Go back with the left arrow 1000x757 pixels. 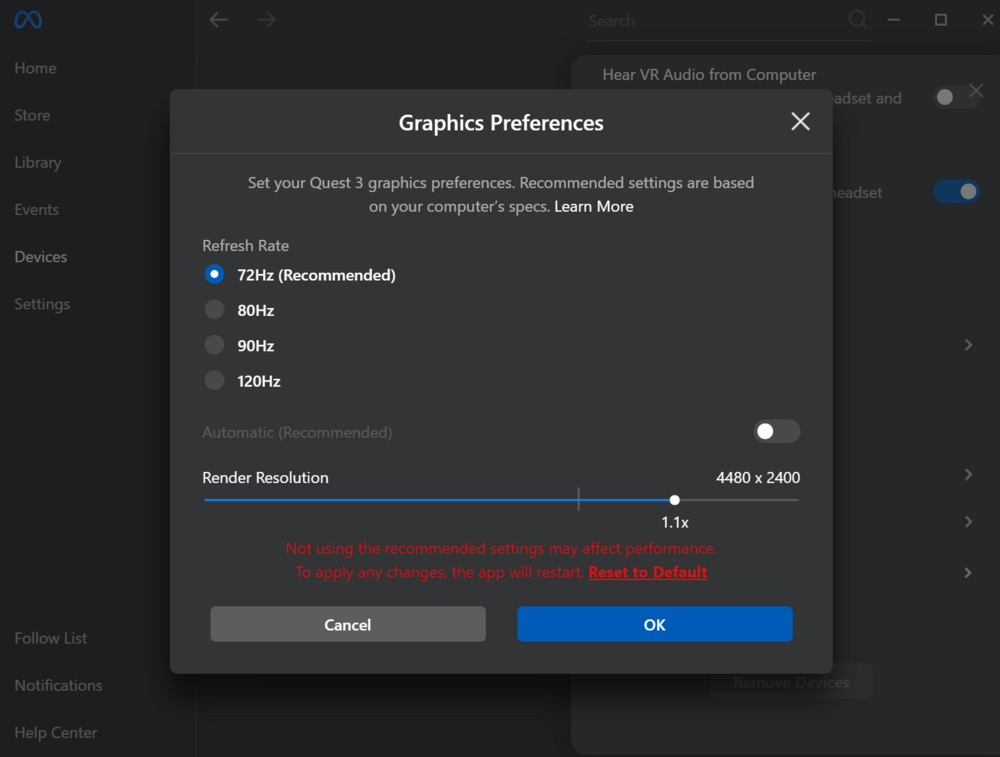[219, 20]
